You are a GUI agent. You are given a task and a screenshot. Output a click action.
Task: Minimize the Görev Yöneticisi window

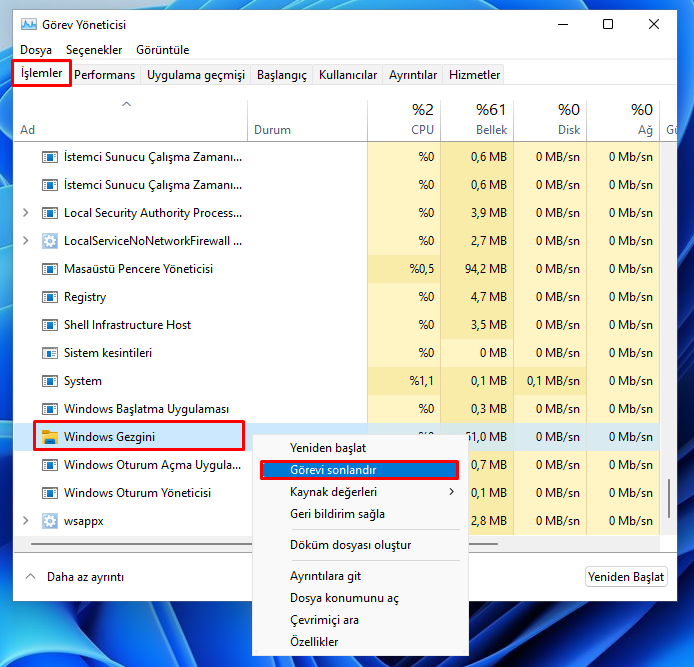563,24
